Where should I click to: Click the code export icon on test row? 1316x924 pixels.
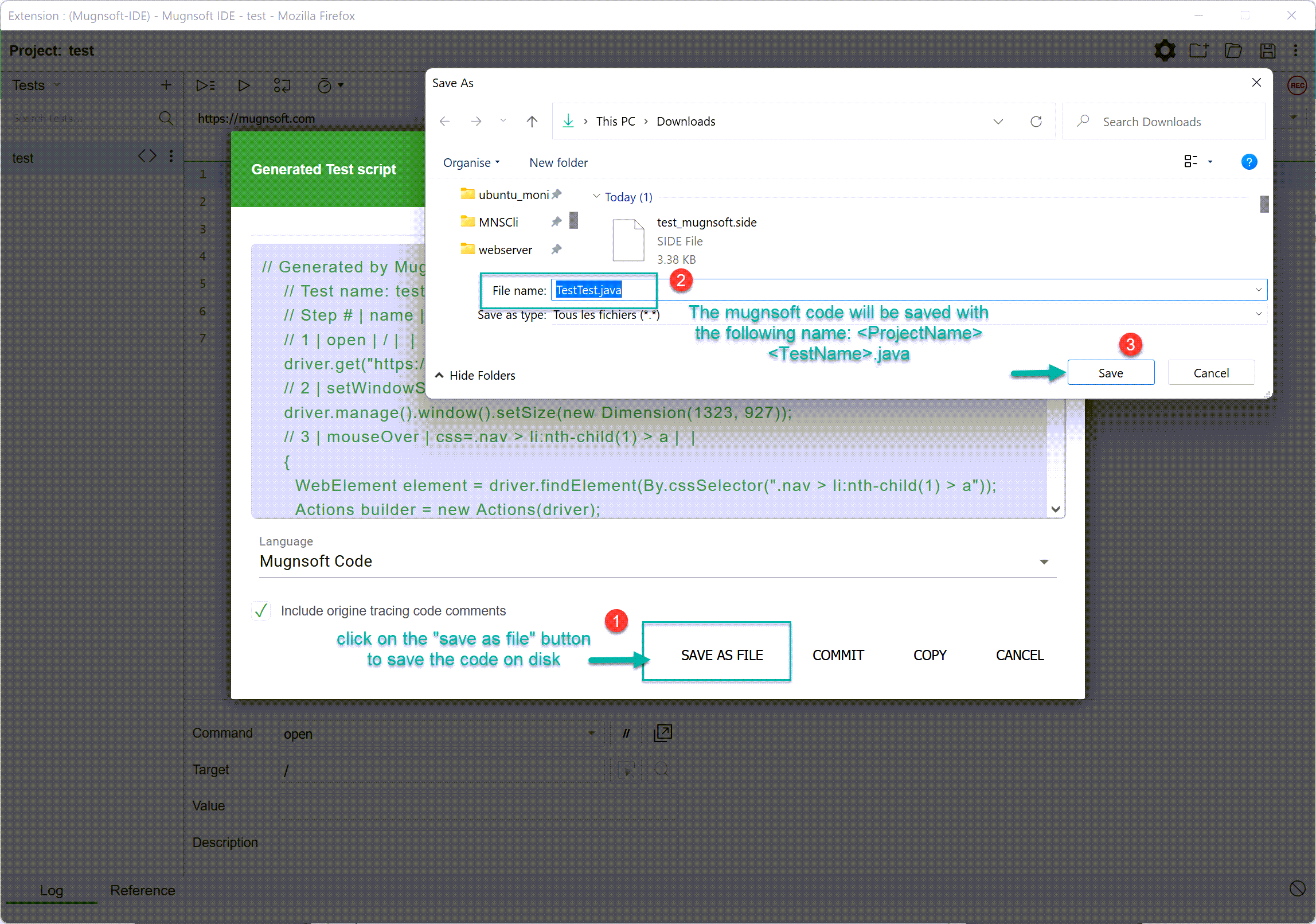coord(147,156)
